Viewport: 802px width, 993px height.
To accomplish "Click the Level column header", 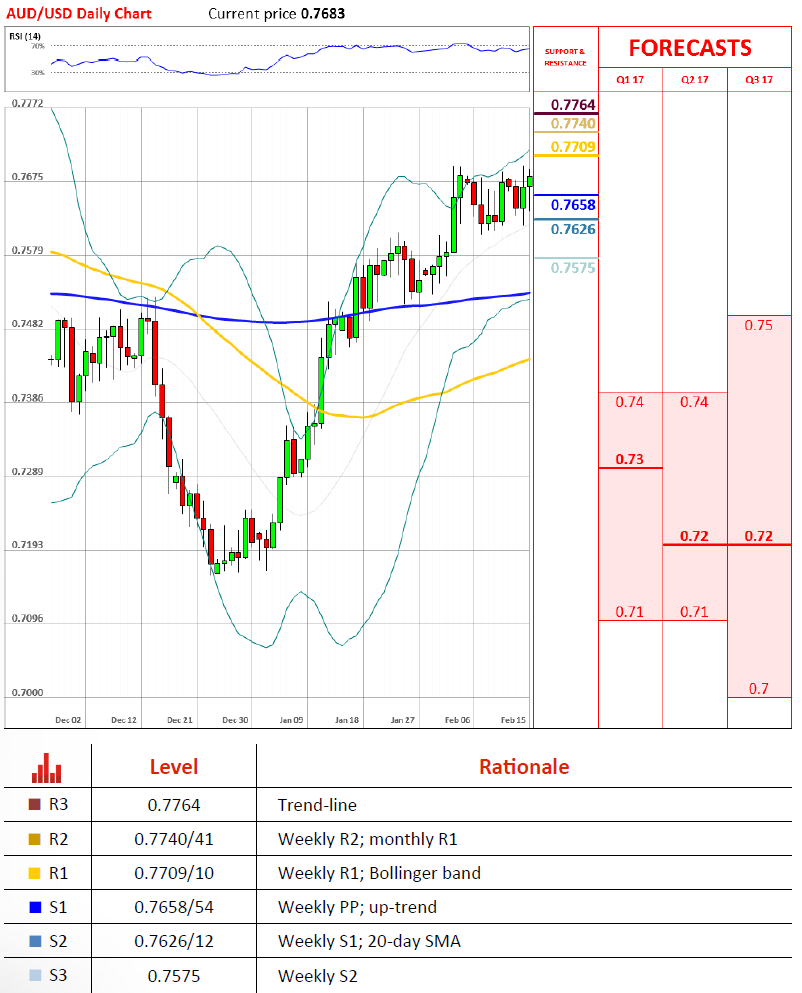I will click(174, 767).
